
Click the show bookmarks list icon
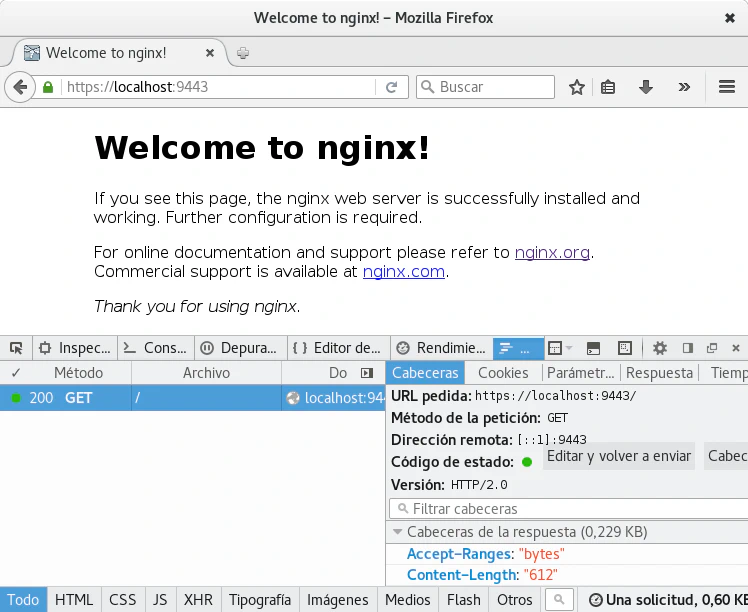(x=608, y=87)
